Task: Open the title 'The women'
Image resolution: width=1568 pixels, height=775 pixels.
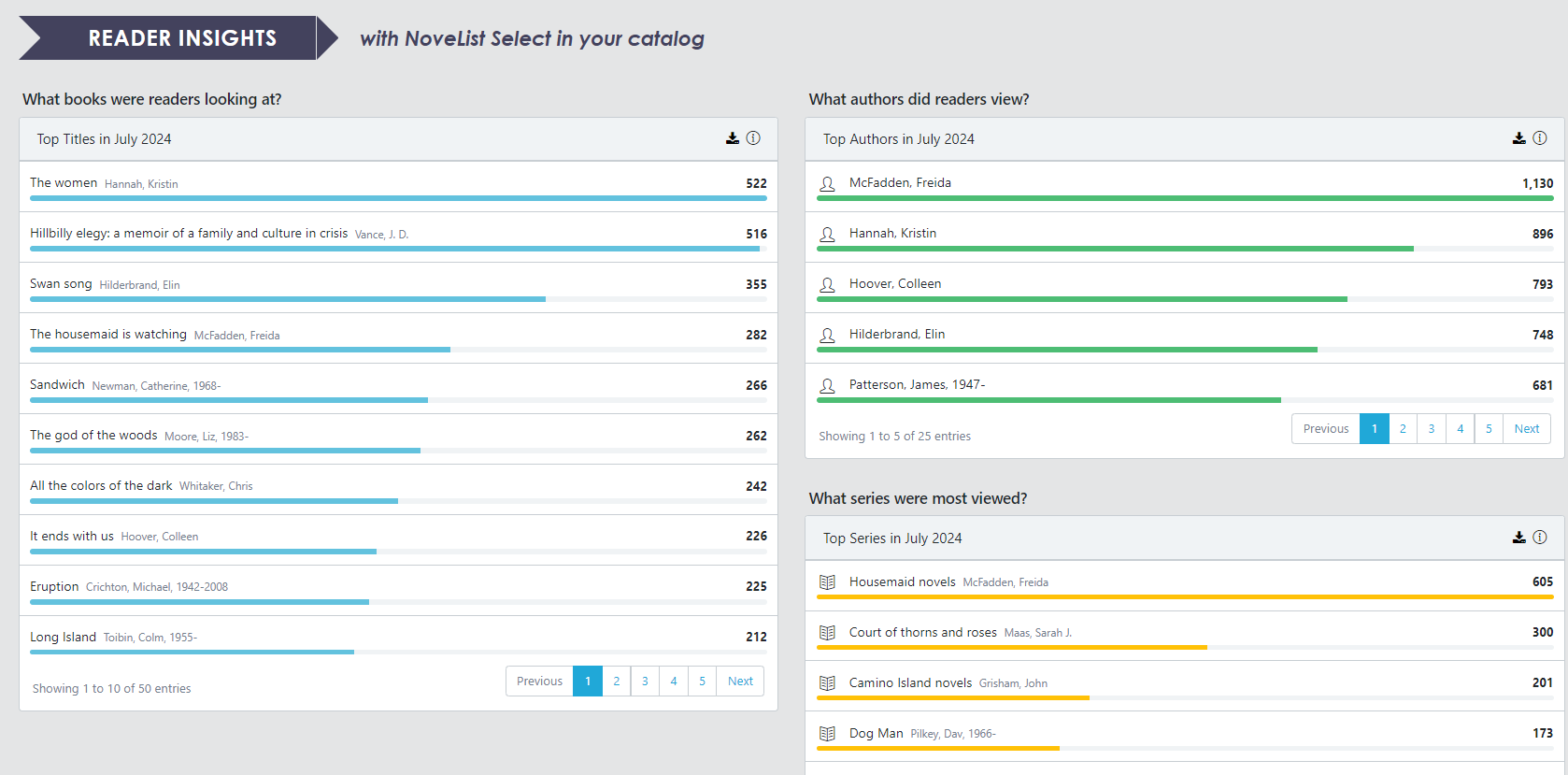Action: pos(64,183)
